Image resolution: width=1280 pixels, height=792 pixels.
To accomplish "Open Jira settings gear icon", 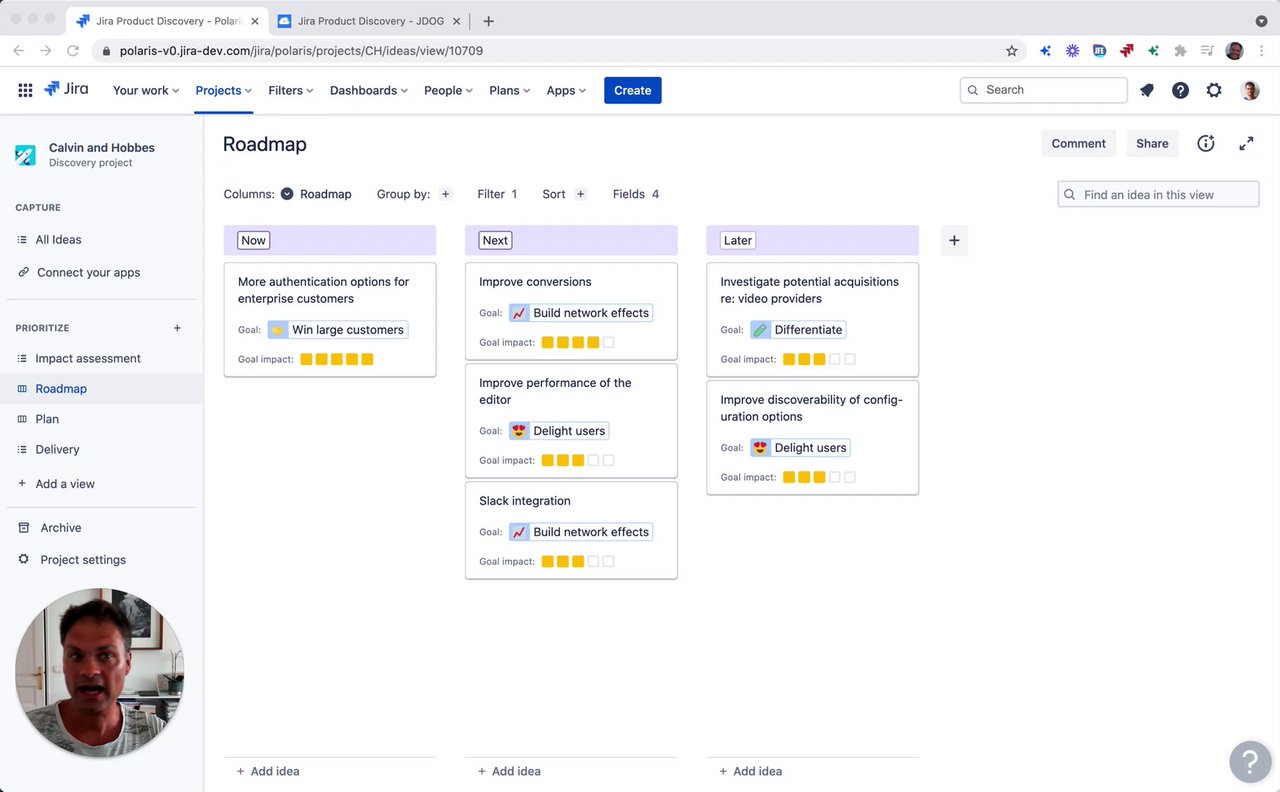I will pos(1214,90).
